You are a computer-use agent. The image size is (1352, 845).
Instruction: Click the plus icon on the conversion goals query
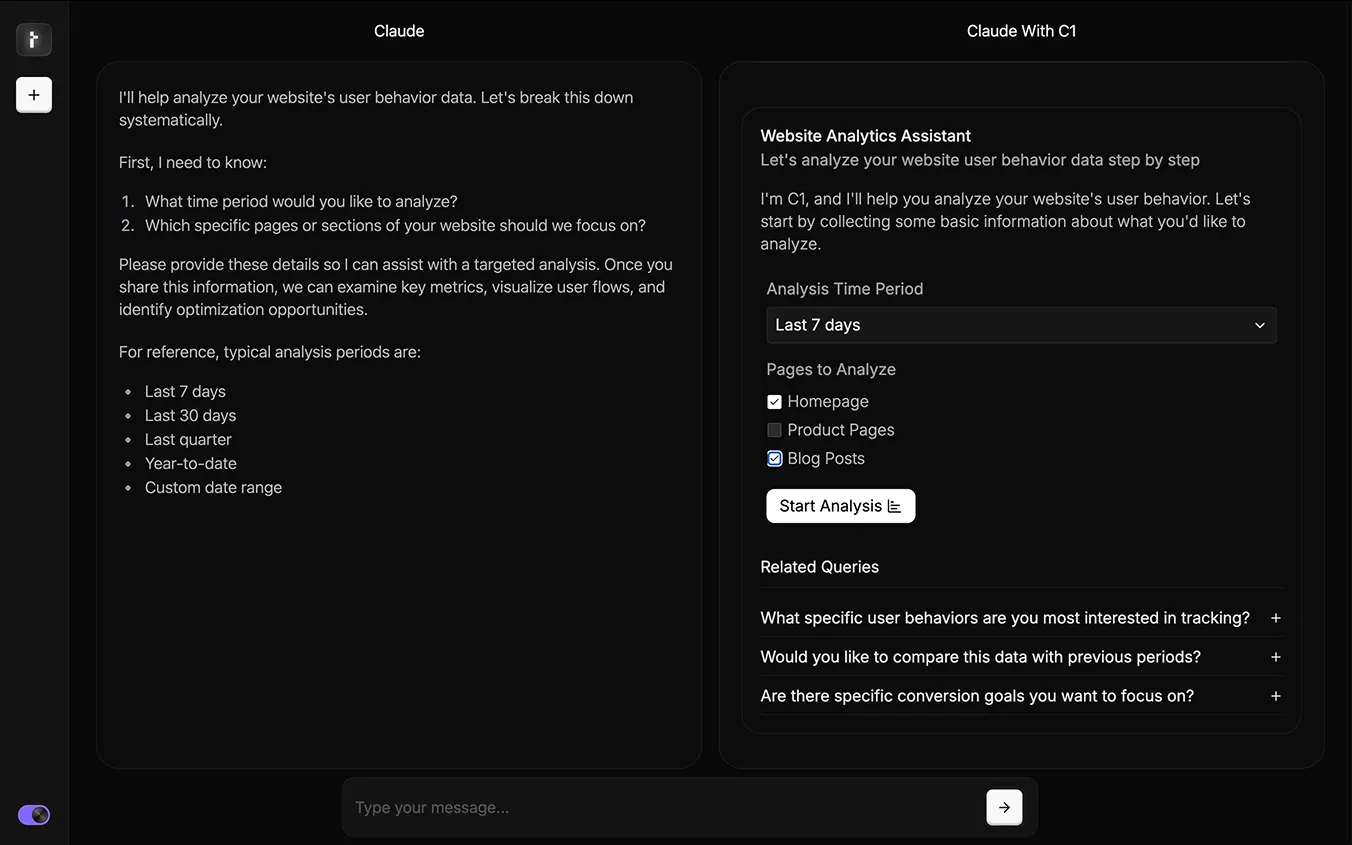(1275, 696)
